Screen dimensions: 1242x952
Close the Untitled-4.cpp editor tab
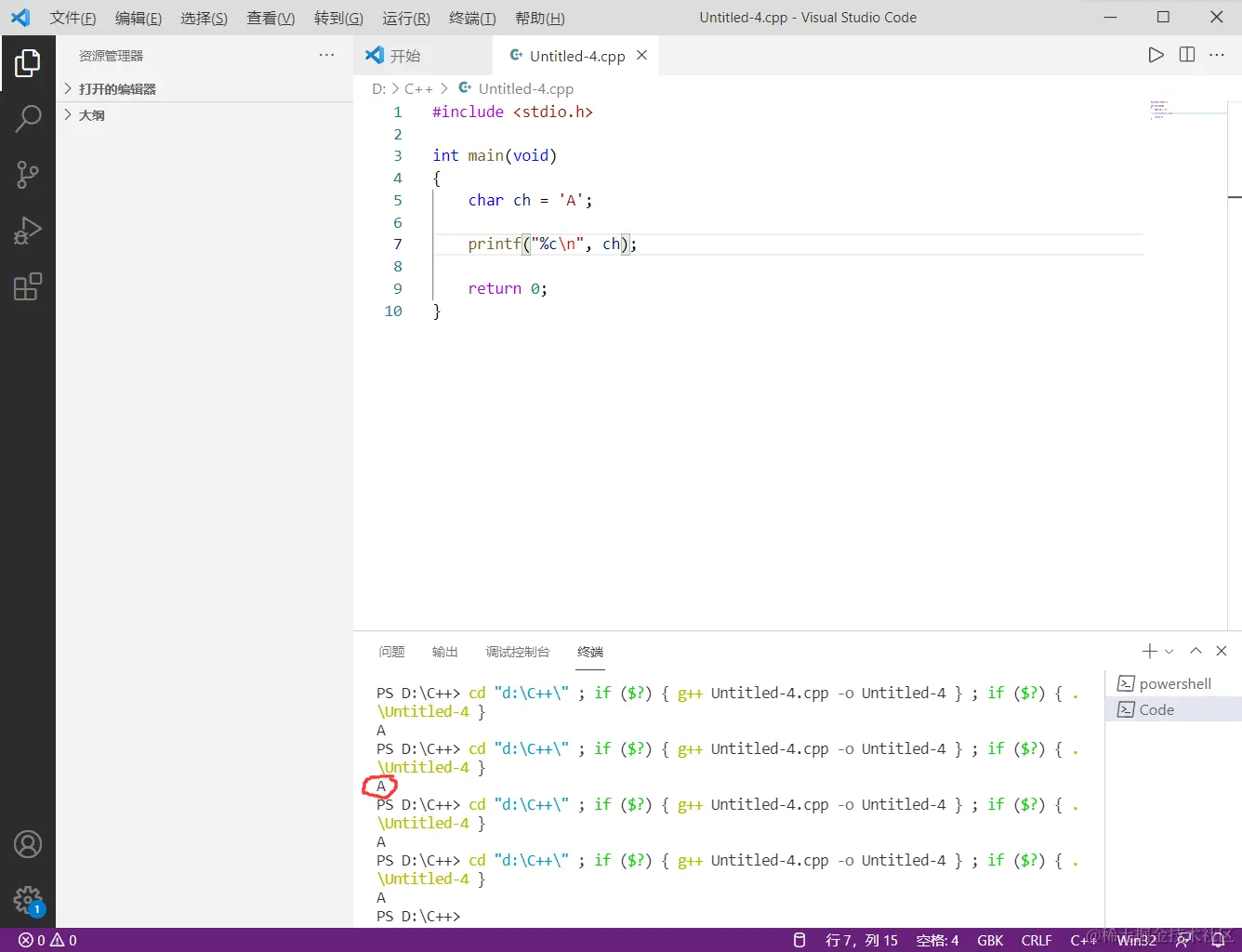(x=641, y=56)
